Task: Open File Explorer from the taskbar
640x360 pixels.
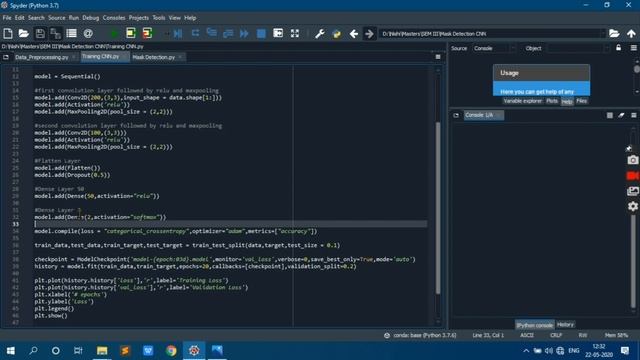Action: [x=102, y=351]
